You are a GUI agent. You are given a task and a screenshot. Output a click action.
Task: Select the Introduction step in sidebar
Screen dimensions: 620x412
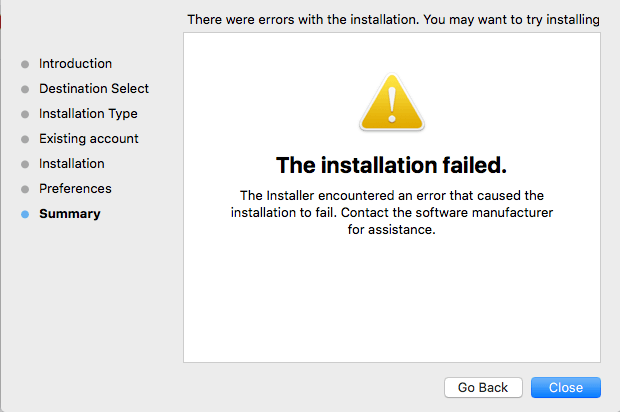76,64
